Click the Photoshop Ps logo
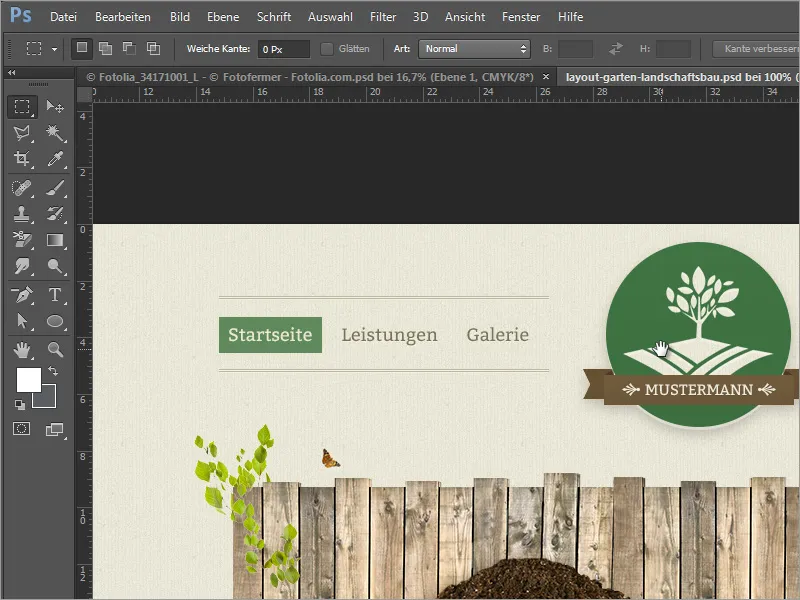 pos(21,15)
